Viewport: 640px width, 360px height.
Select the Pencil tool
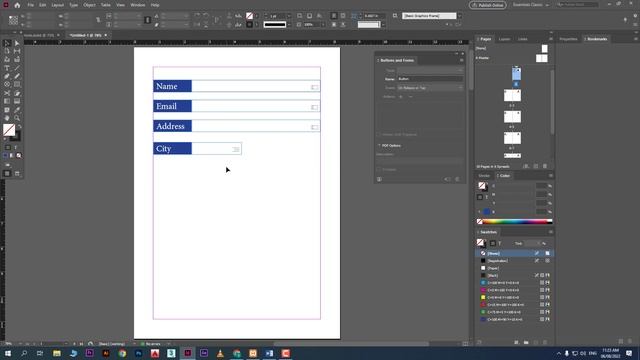coord(17,76)
